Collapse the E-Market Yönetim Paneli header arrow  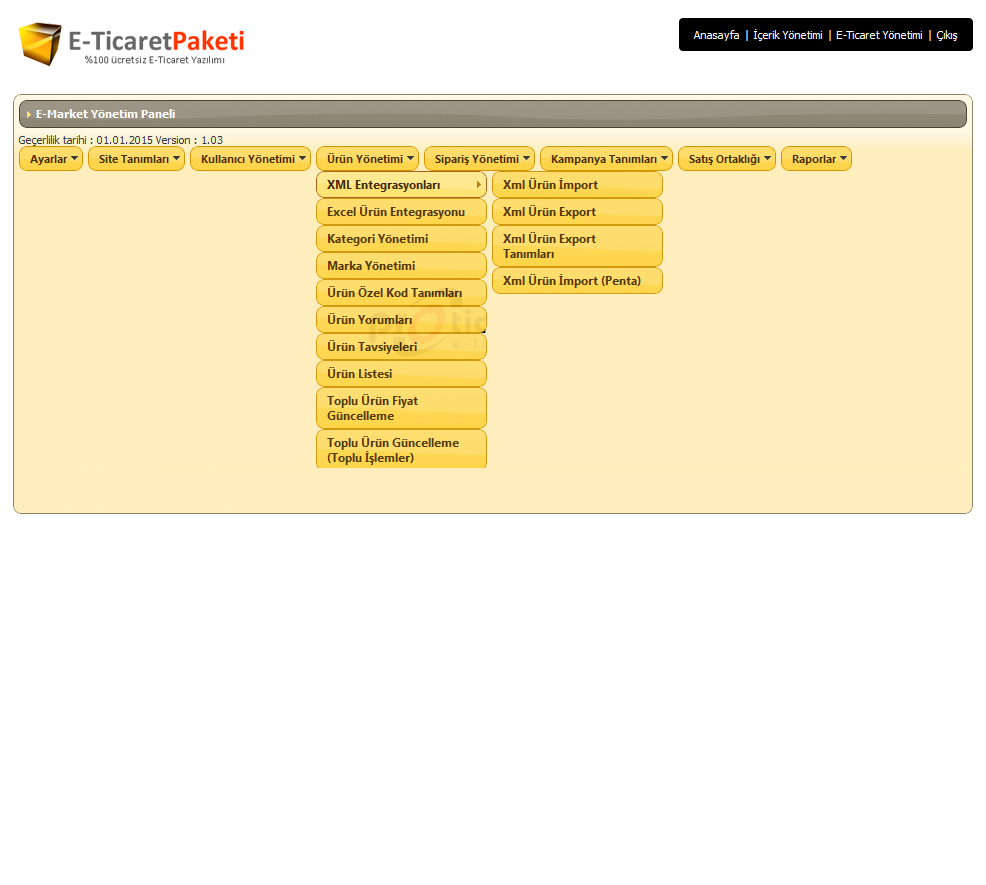29,115
